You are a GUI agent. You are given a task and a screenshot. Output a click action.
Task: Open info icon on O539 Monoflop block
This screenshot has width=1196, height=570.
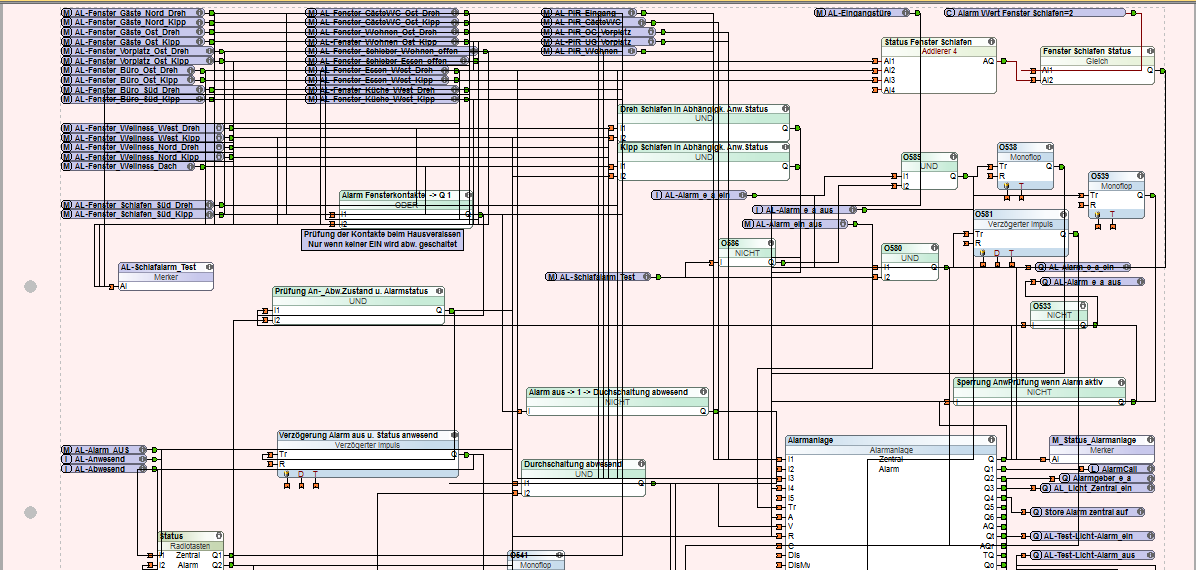point(1139,176)
